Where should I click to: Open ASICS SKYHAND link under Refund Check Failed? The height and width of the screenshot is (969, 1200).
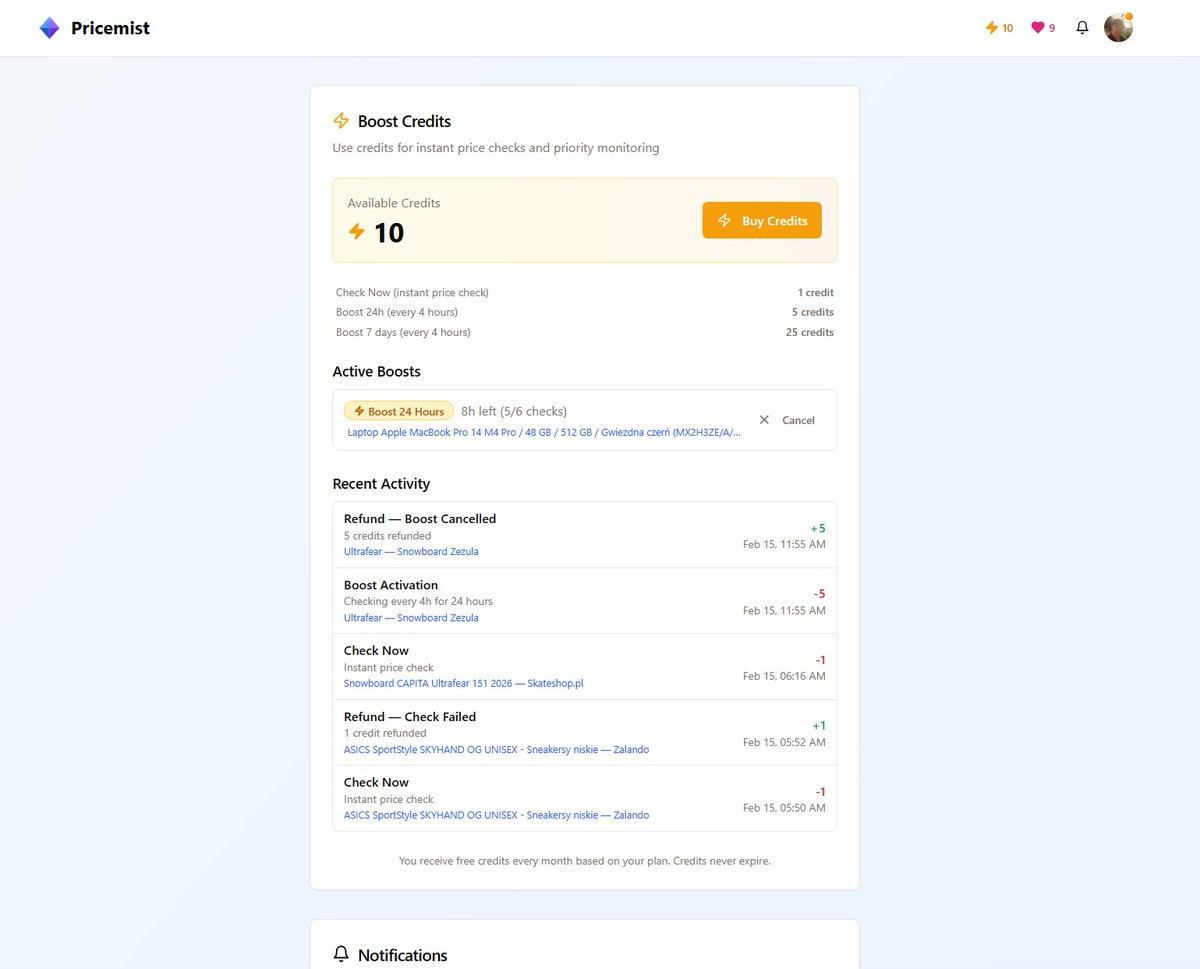(x=496, y=749)
